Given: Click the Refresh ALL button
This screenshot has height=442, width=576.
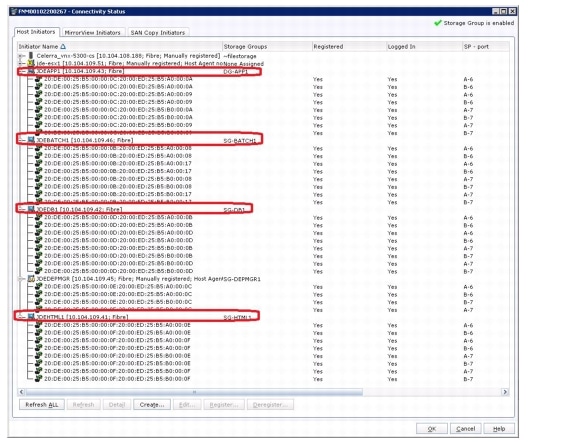Looking at the screenshot, I should click(x=42, y=405).
